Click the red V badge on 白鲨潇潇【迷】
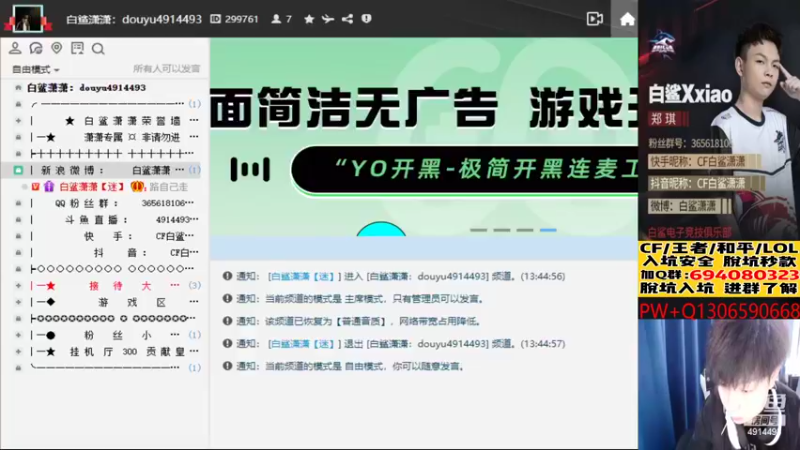The height and width of the screenshot is (450, 800). tap(35, 187)
